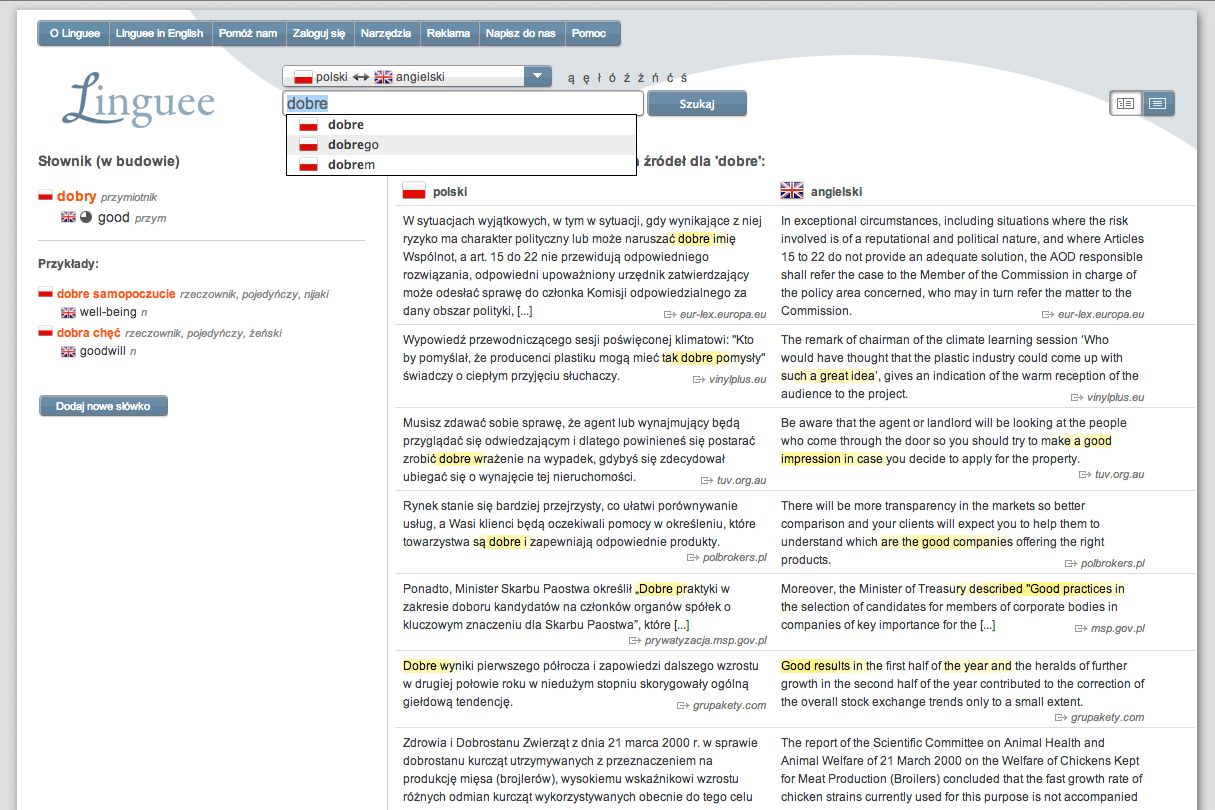Screen dimensions: 1215x810
Task: Click highlighted Polish phrase 'Dobre wy'
Action: pos(429,665)
